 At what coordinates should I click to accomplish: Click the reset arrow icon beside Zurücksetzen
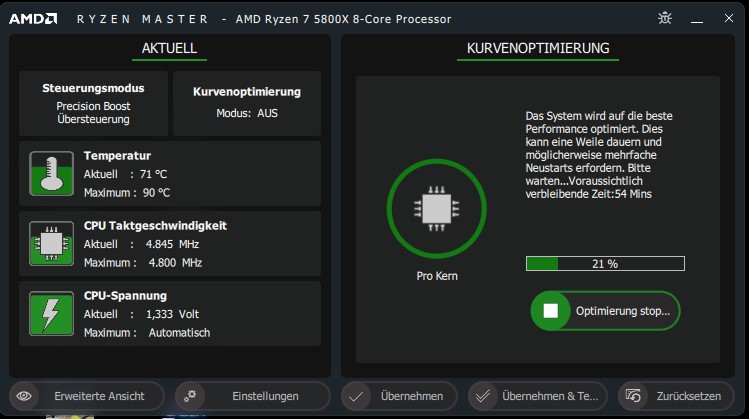click(633, 396)
